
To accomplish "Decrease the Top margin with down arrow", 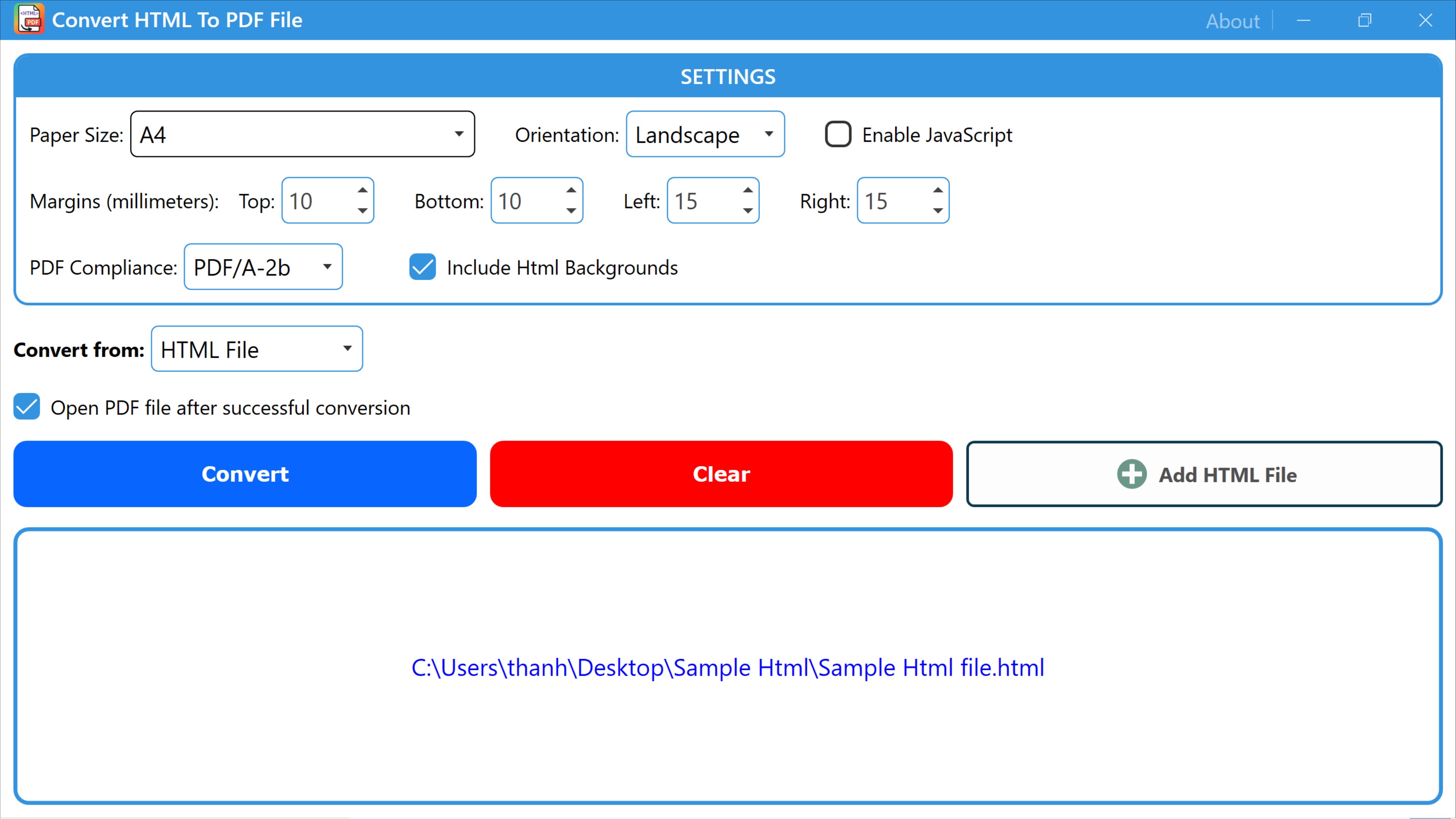I will [362, 211].
